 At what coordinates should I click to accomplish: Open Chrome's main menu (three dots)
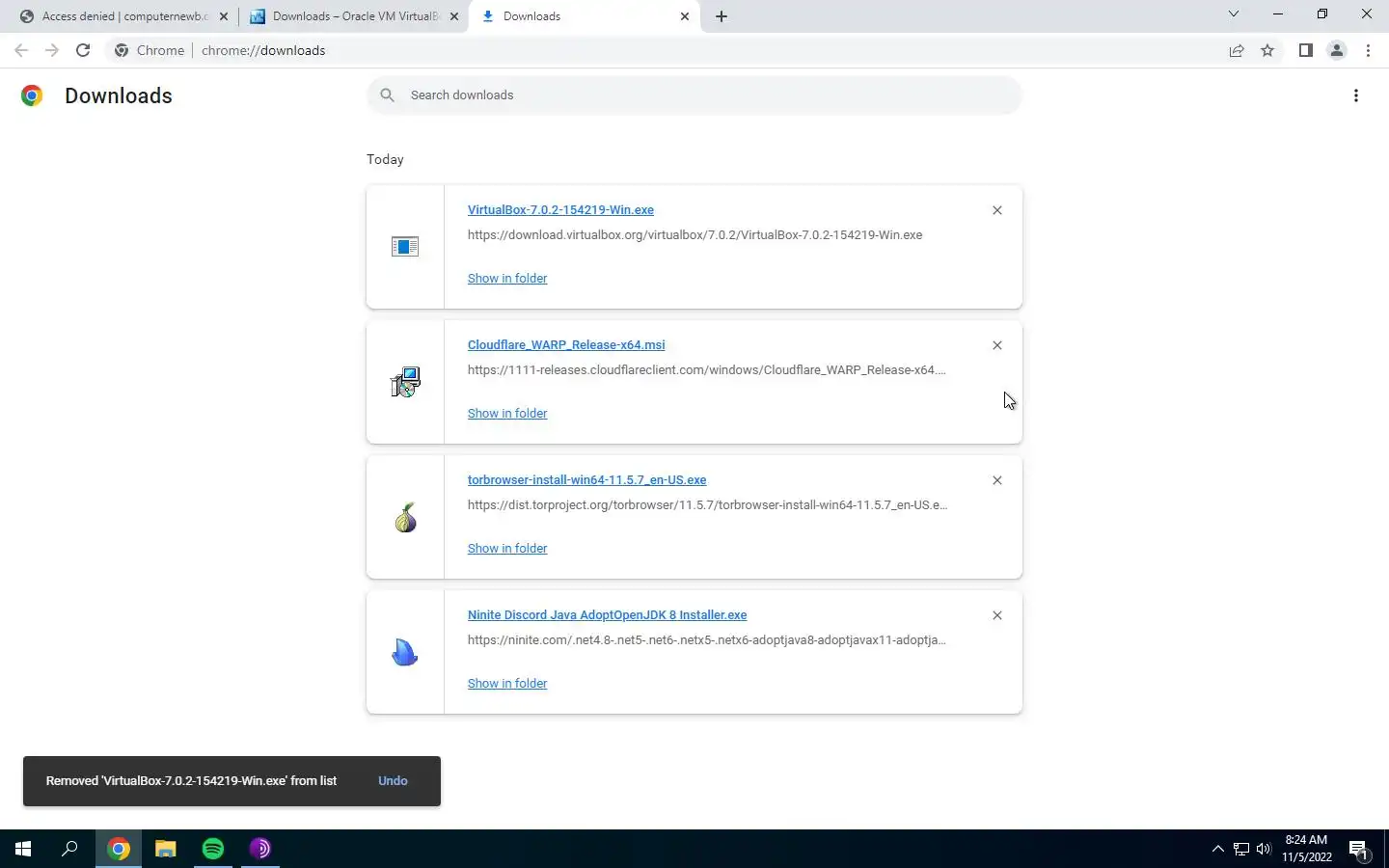1368,50
